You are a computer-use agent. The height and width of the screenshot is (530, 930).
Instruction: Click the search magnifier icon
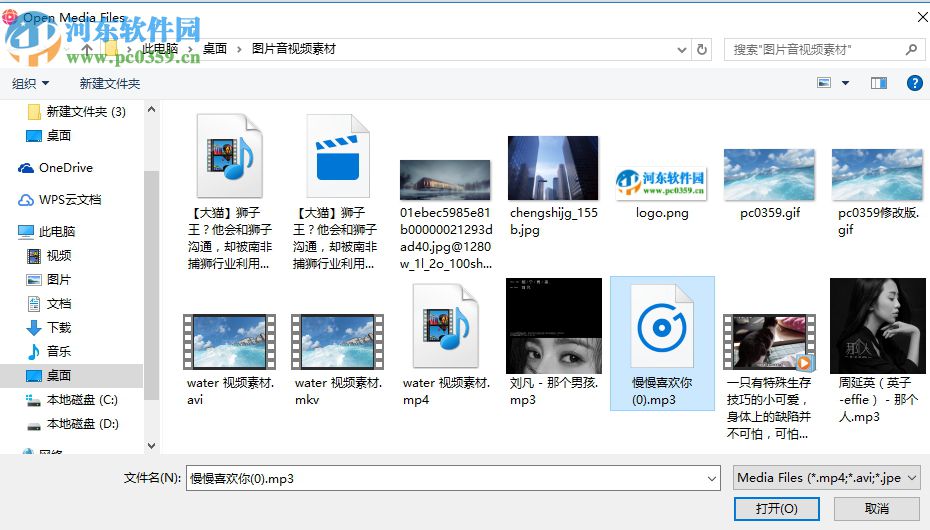click(x=911, y=49)
